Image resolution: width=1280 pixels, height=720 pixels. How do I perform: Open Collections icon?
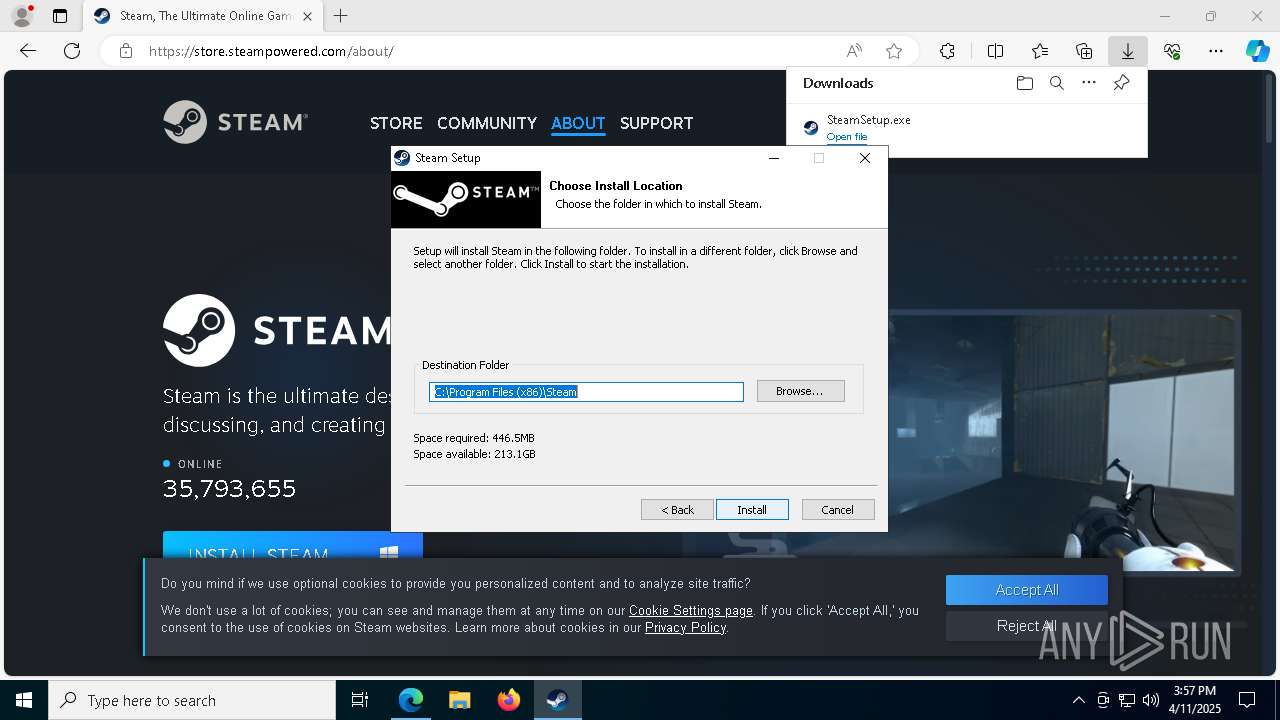click(x=1084, y=51)
